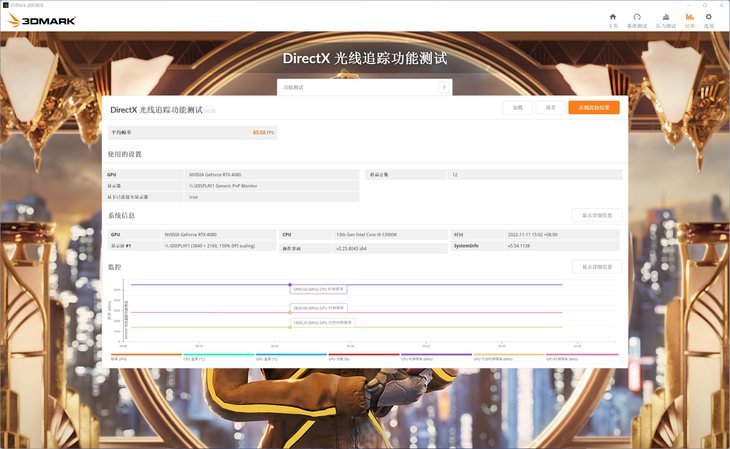
Task: Toggle the CPU temperature legend
Action: [x=219, y=357]
